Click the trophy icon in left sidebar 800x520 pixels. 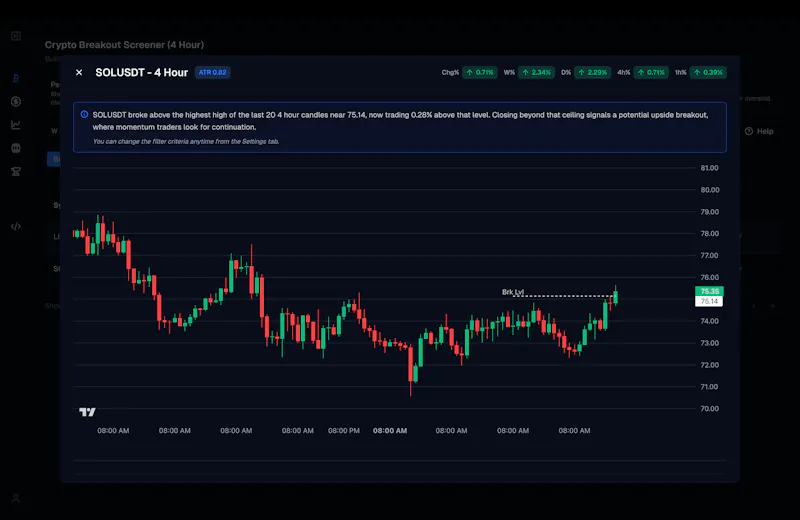tap(16, 171)
